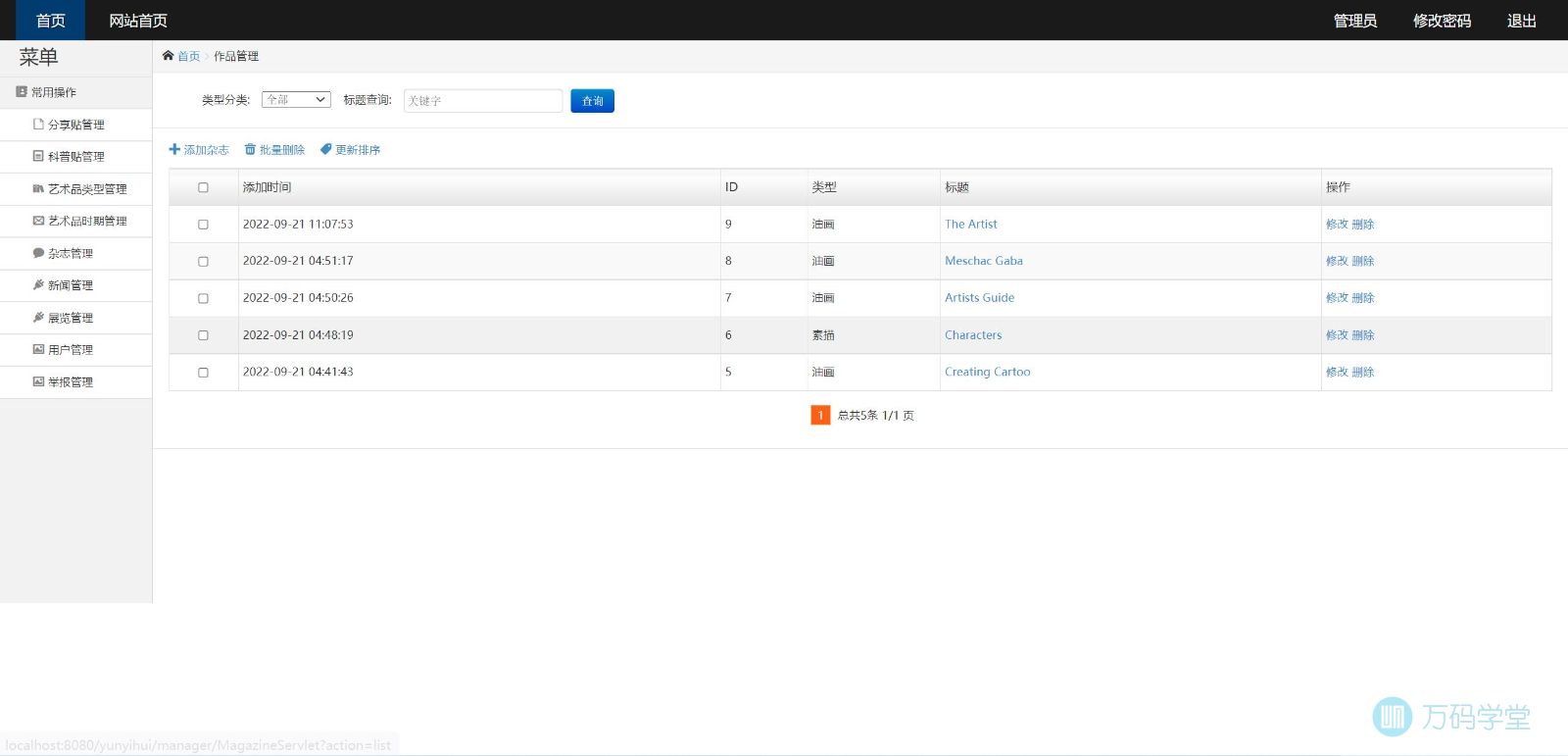Open Artists Guide title link

979,298
